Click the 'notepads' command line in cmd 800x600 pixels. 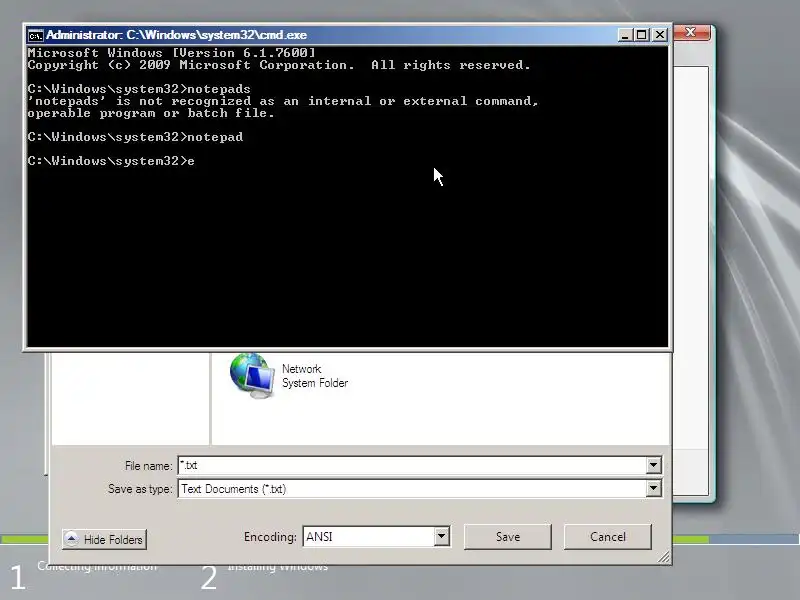coord(139,89)
